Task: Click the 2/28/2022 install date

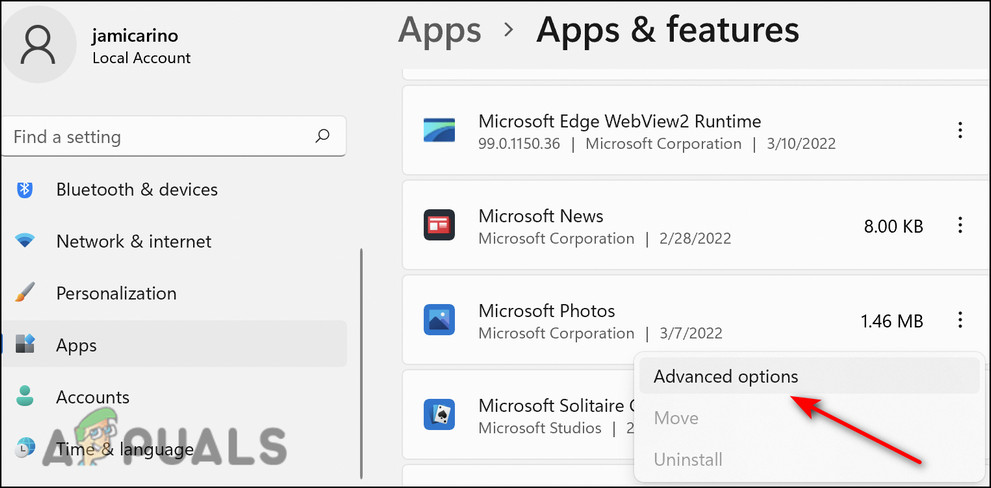Action: [x=697, y=239]
